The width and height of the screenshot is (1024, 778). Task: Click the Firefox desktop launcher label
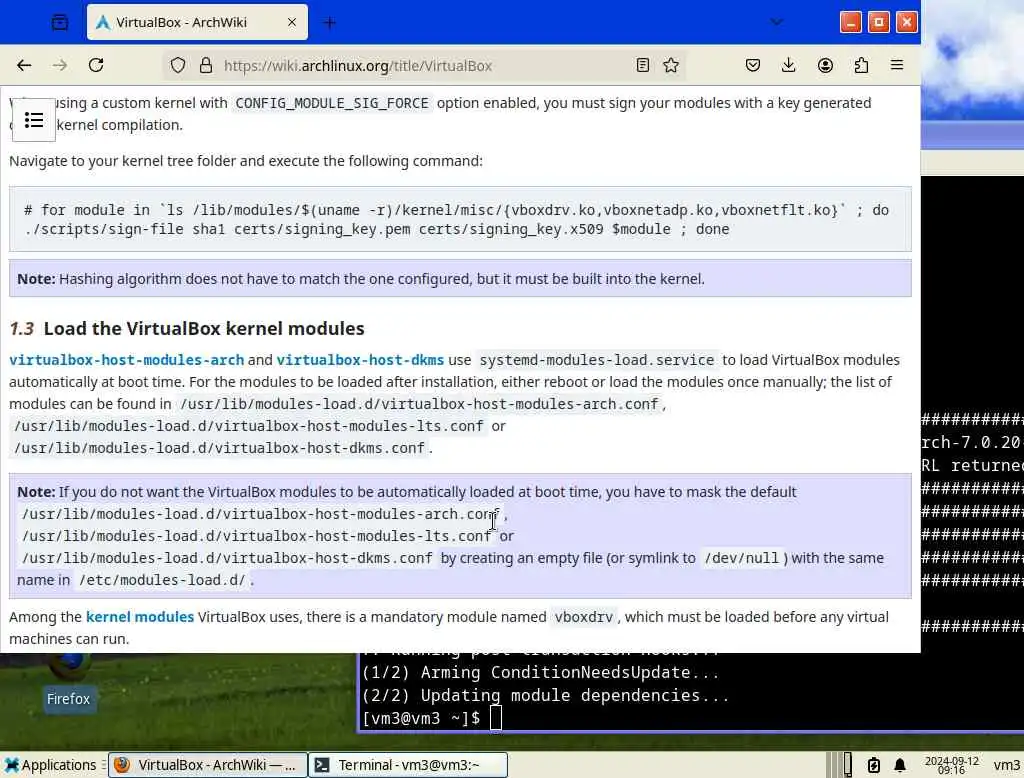click(68, 699)
